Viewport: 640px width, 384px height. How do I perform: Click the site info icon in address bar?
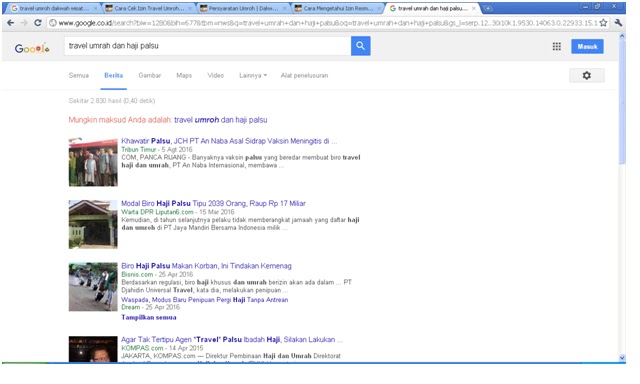pos(52,23)
